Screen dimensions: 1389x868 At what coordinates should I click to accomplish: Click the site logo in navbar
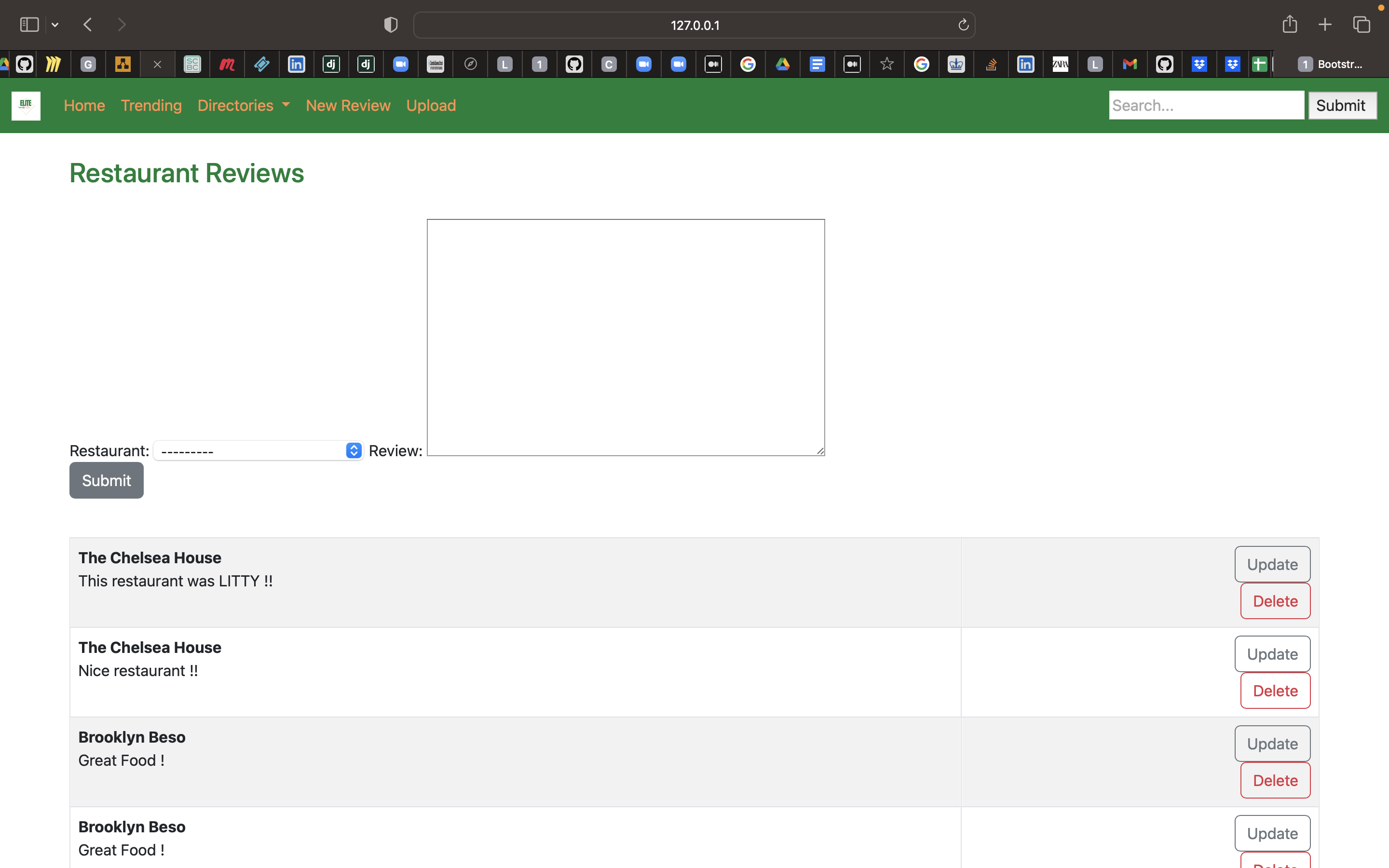coord(26,106)
